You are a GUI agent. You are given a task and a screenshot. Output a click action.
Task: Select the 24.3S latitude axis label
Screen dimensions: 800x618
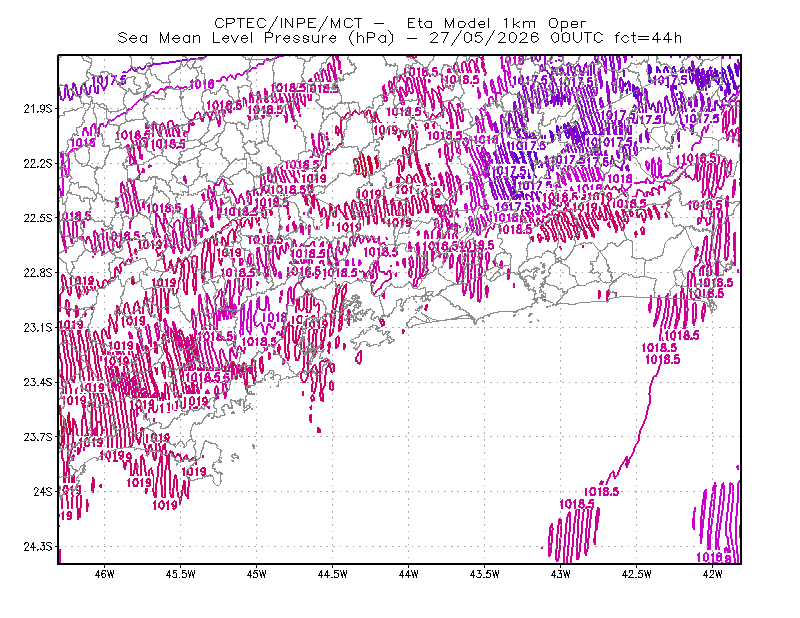(38, 547)
